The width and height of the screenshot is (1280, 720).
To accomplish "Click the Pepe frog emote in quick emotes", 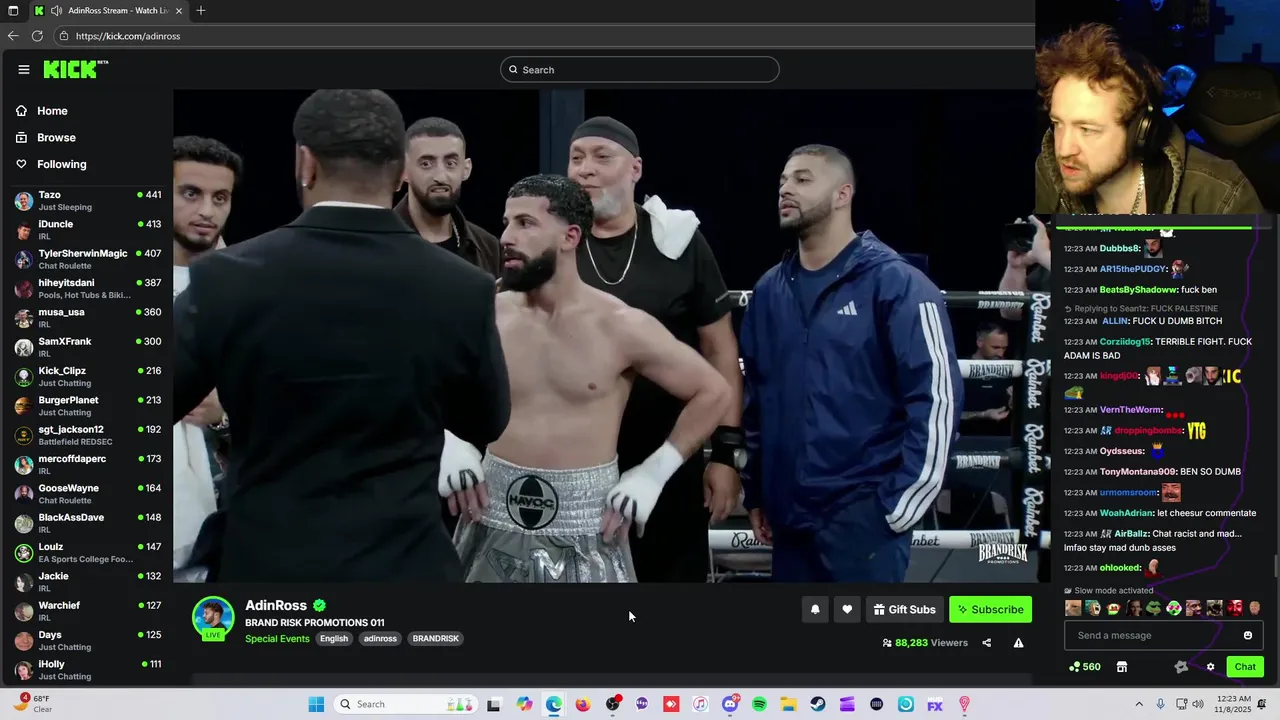I will tap(1153, 608).
